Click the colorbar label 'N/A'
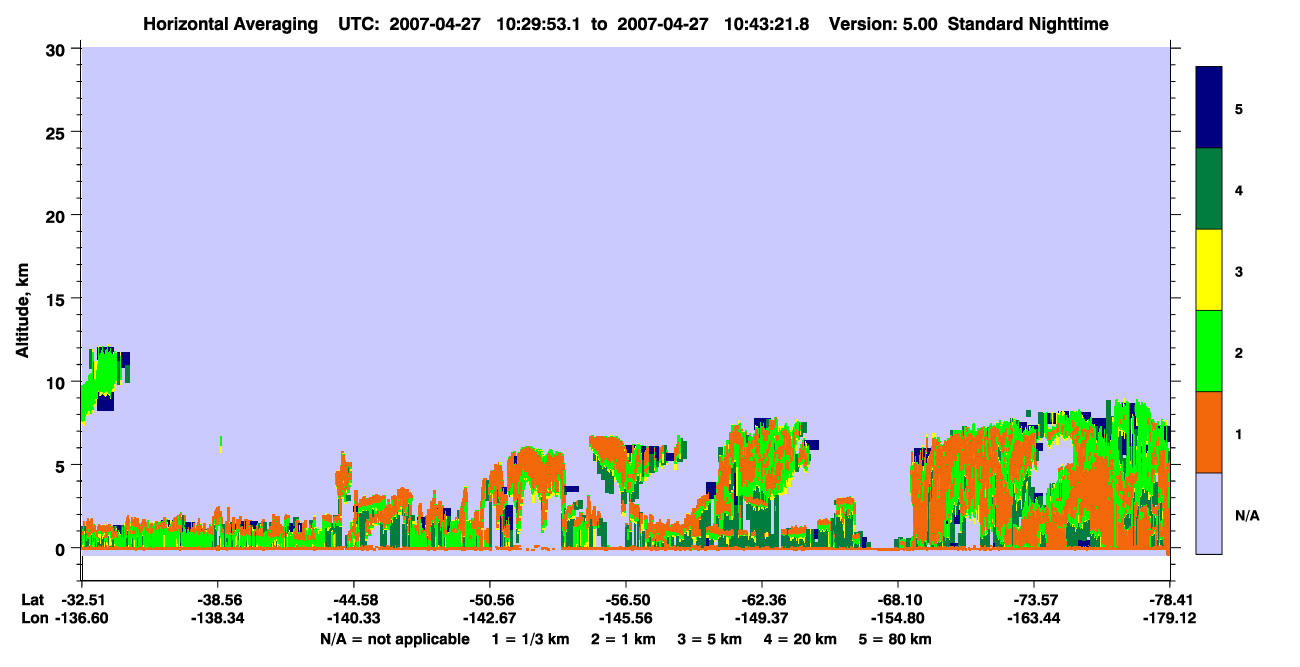1300x667 pixels. 1247,516
